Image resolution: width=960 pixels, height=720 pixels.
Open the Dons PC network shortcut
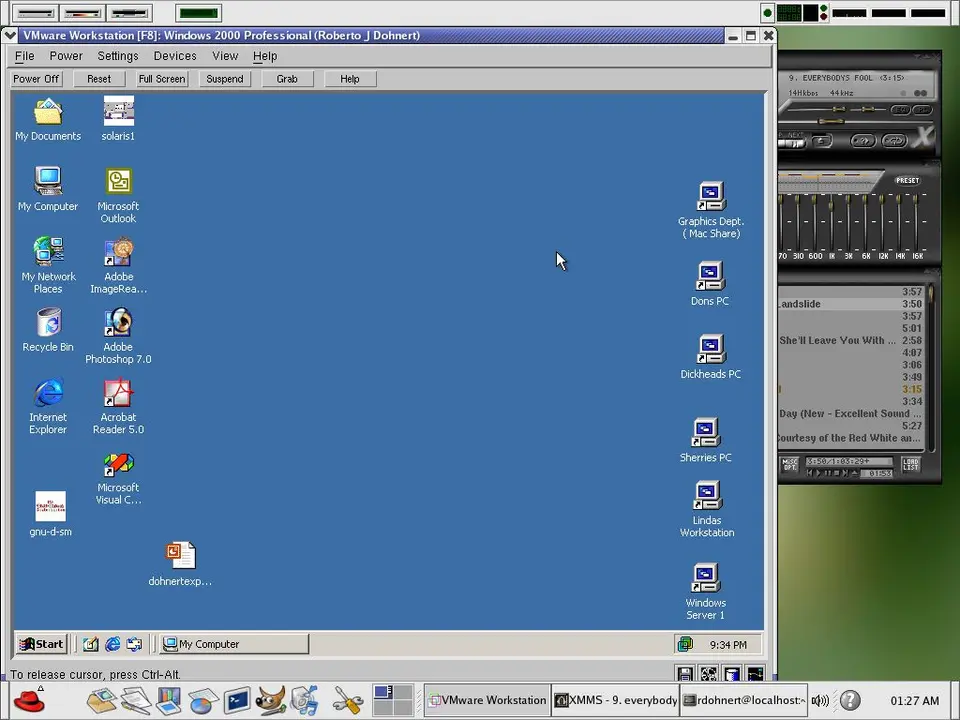(710, 276)
